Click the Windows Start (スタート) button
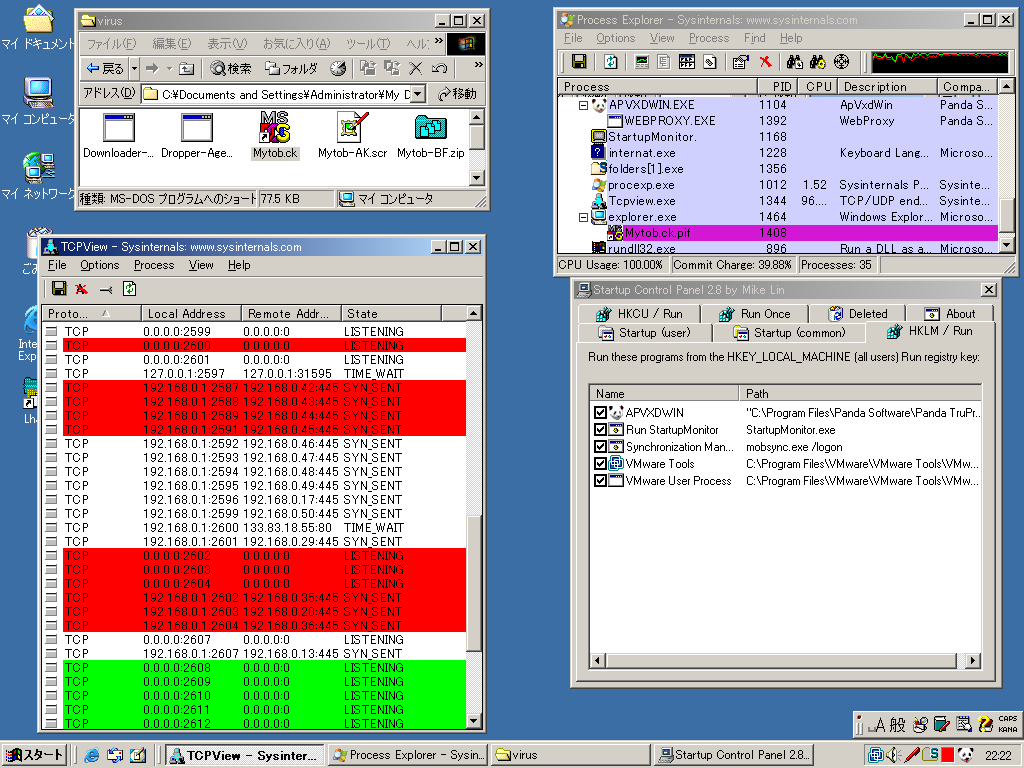The height and width of the screenshot is (768, 1024). 35,755
